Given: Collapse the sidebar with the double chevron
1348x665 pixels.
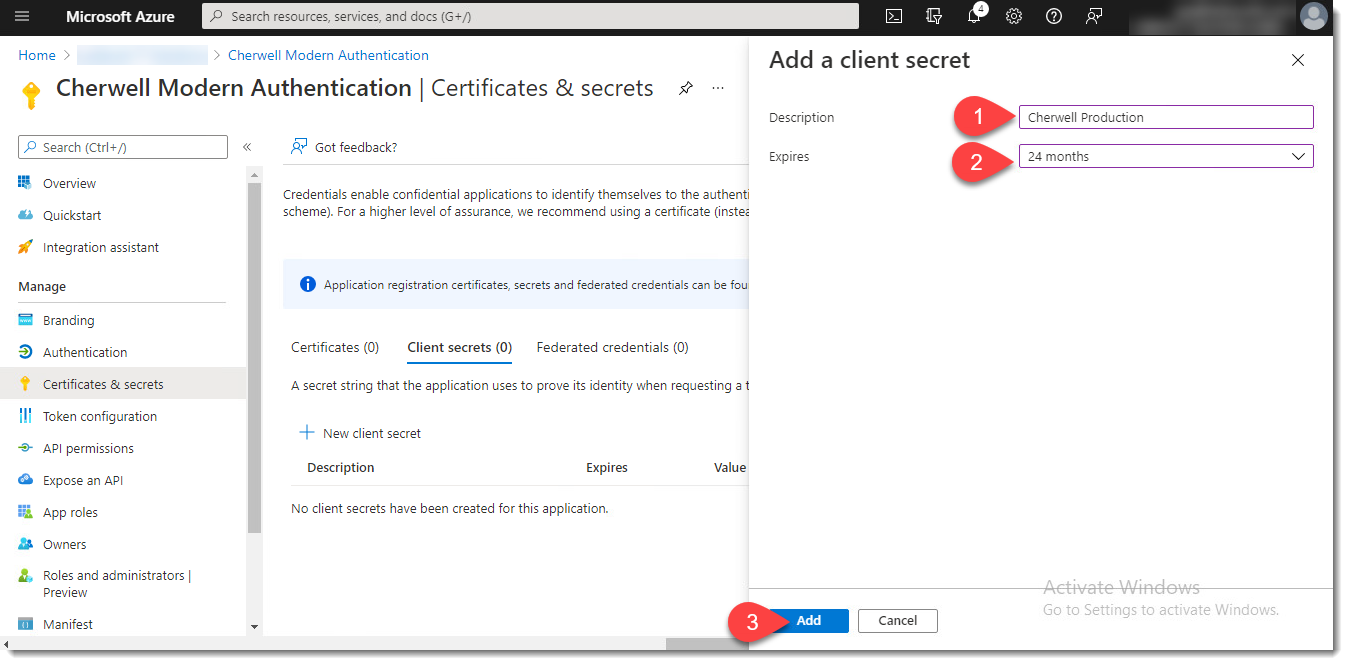Looking at the screenshot, I should pos(247,147).
